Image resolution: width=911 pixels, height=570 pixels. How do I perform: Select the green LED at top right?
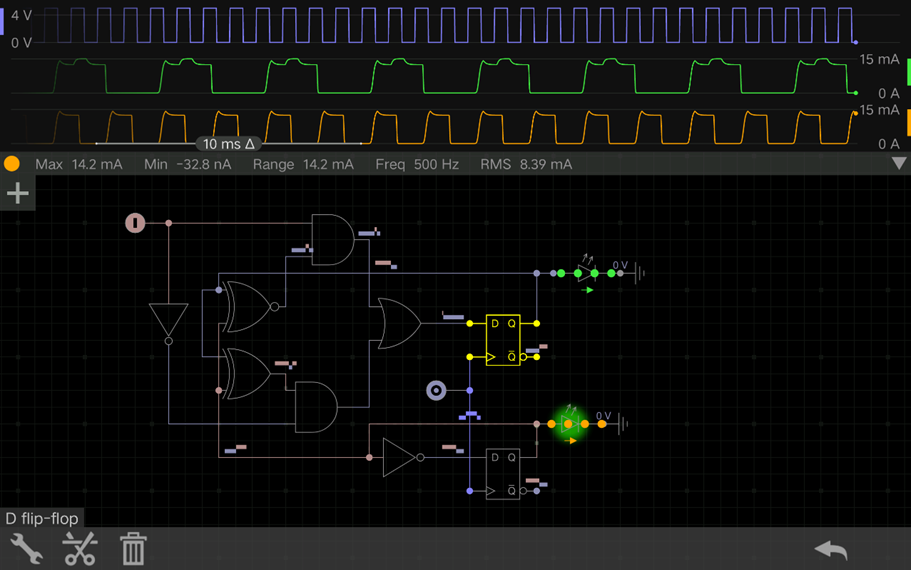587,273
